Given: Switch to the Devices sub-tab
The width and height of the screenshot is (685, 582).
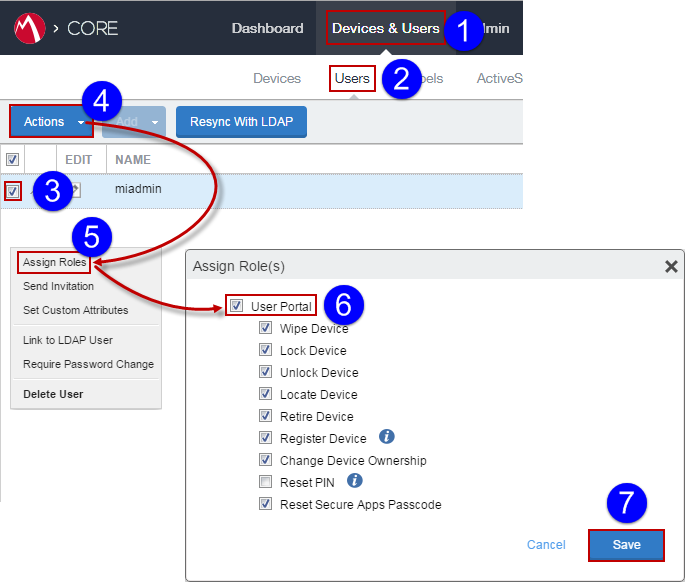Looking at the screenshot, I should click(277, 78).
